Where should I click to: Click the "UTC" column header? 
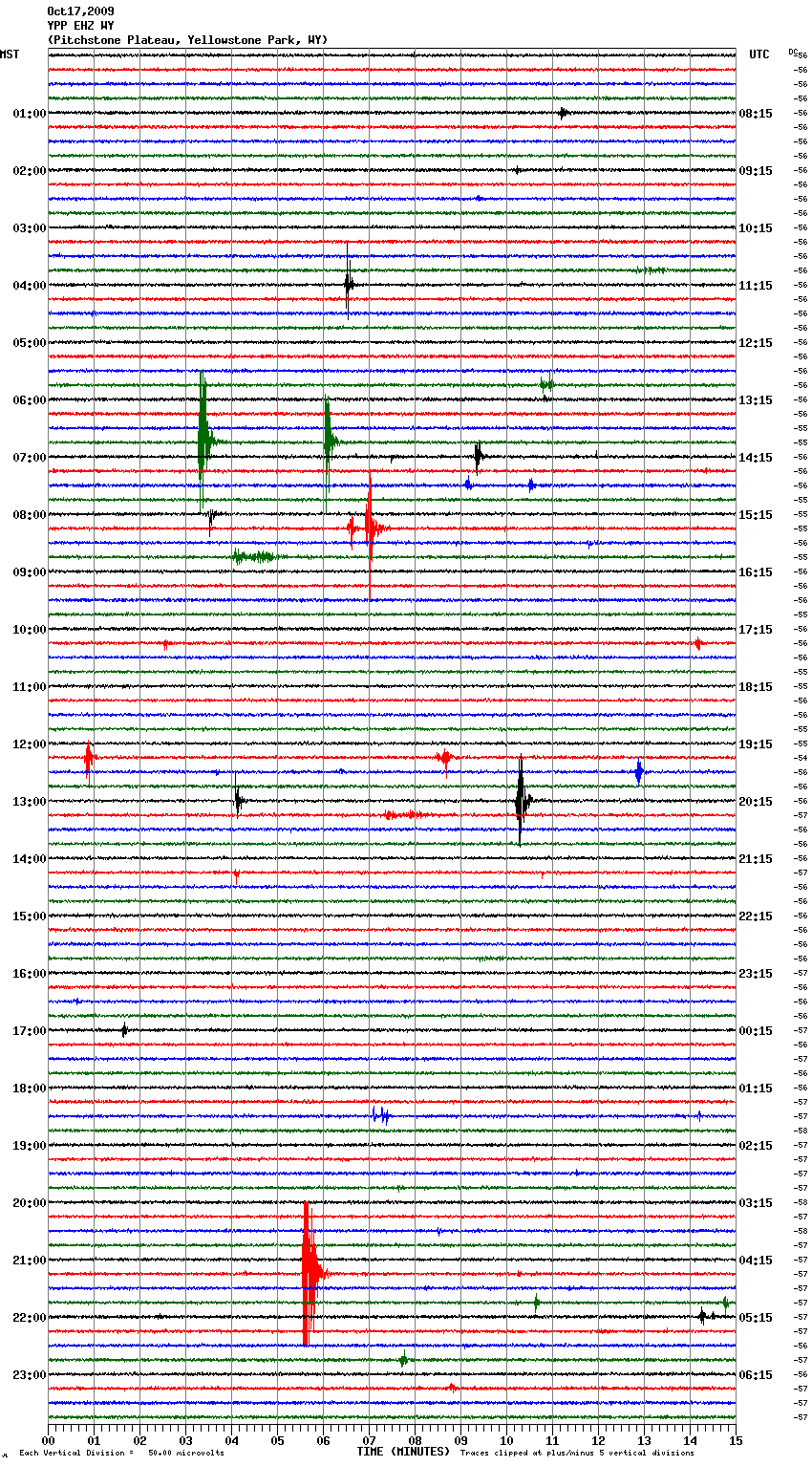pos(759,54)
